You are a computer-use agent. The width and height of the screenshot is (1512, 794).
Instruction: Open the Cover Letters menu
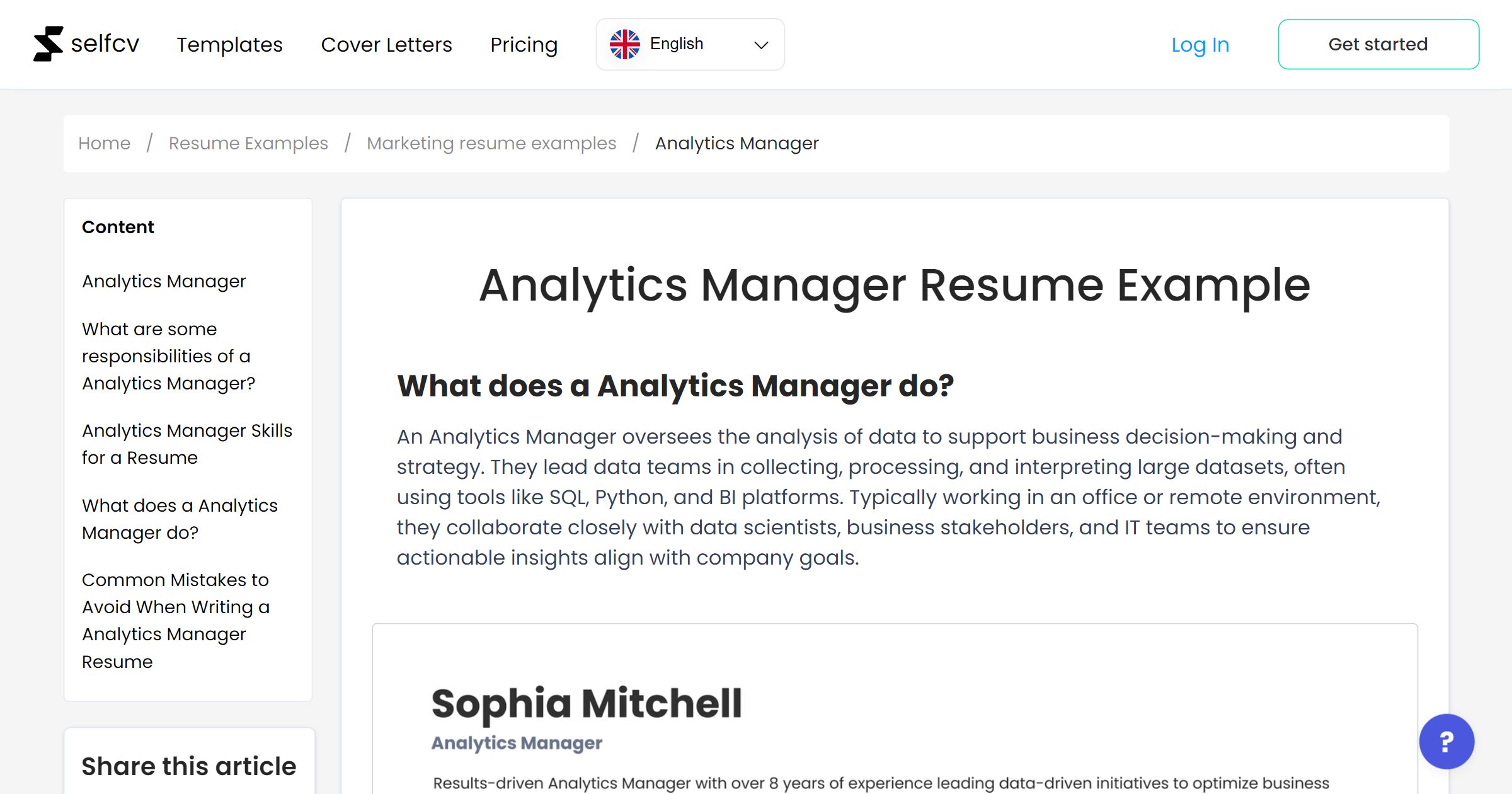click(x=386, y=45)
